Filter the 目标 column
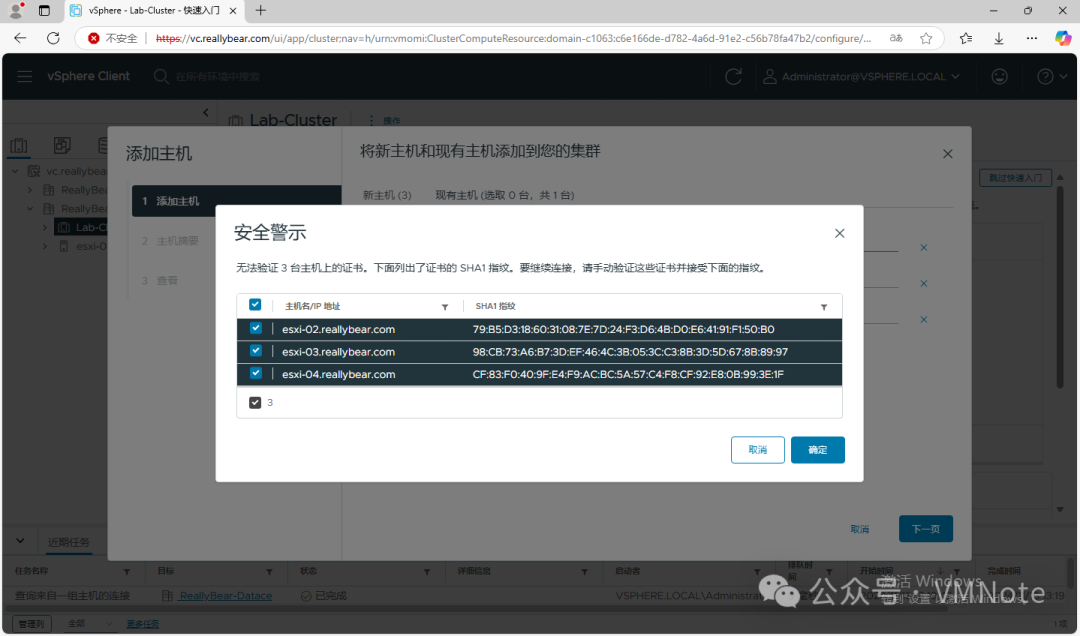Image resolution: width=1080 pixels, height=636 pixels. 269,572
